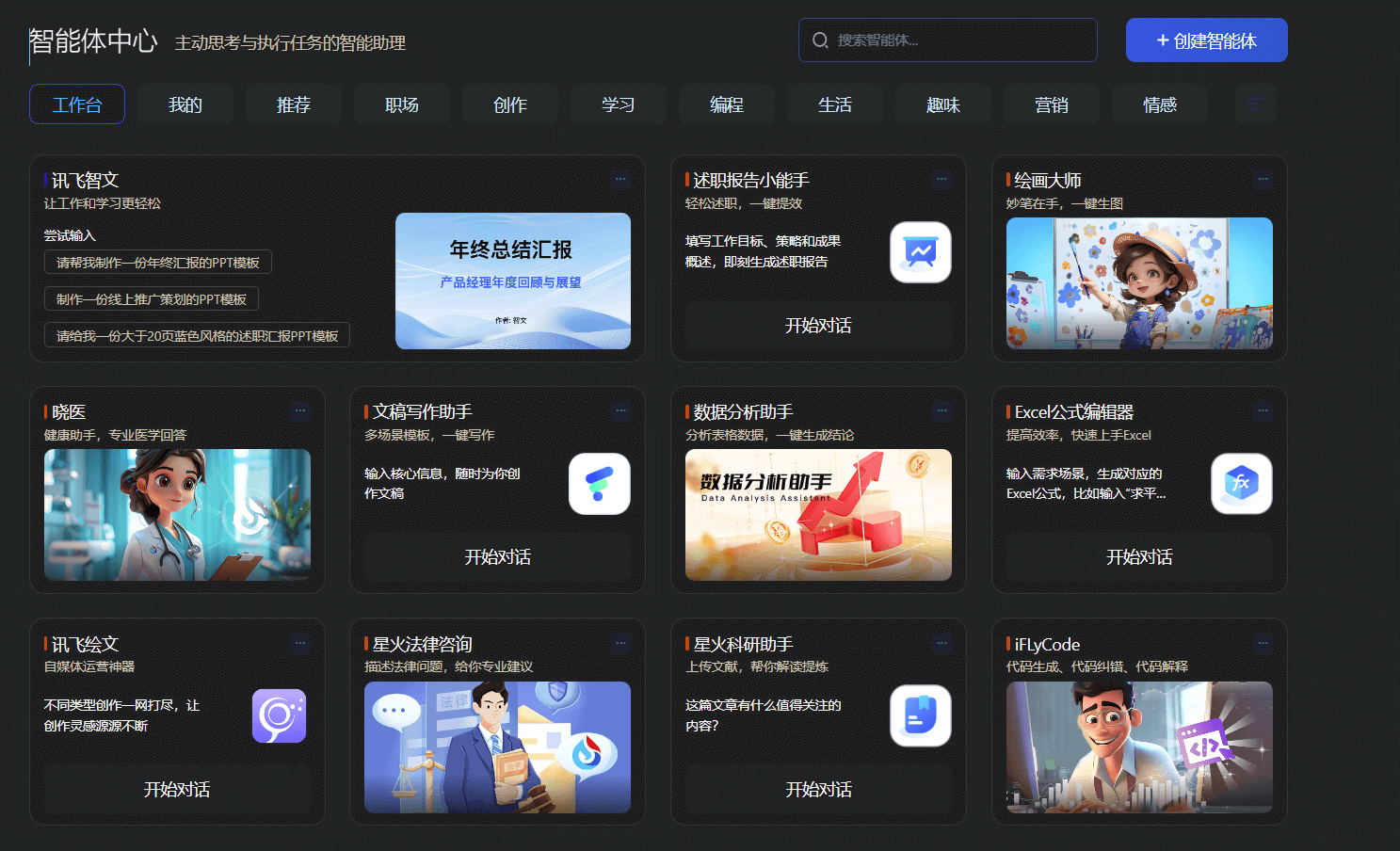Switch to the 学习 tab
The image size is (1400, 851).
(619, 104)
